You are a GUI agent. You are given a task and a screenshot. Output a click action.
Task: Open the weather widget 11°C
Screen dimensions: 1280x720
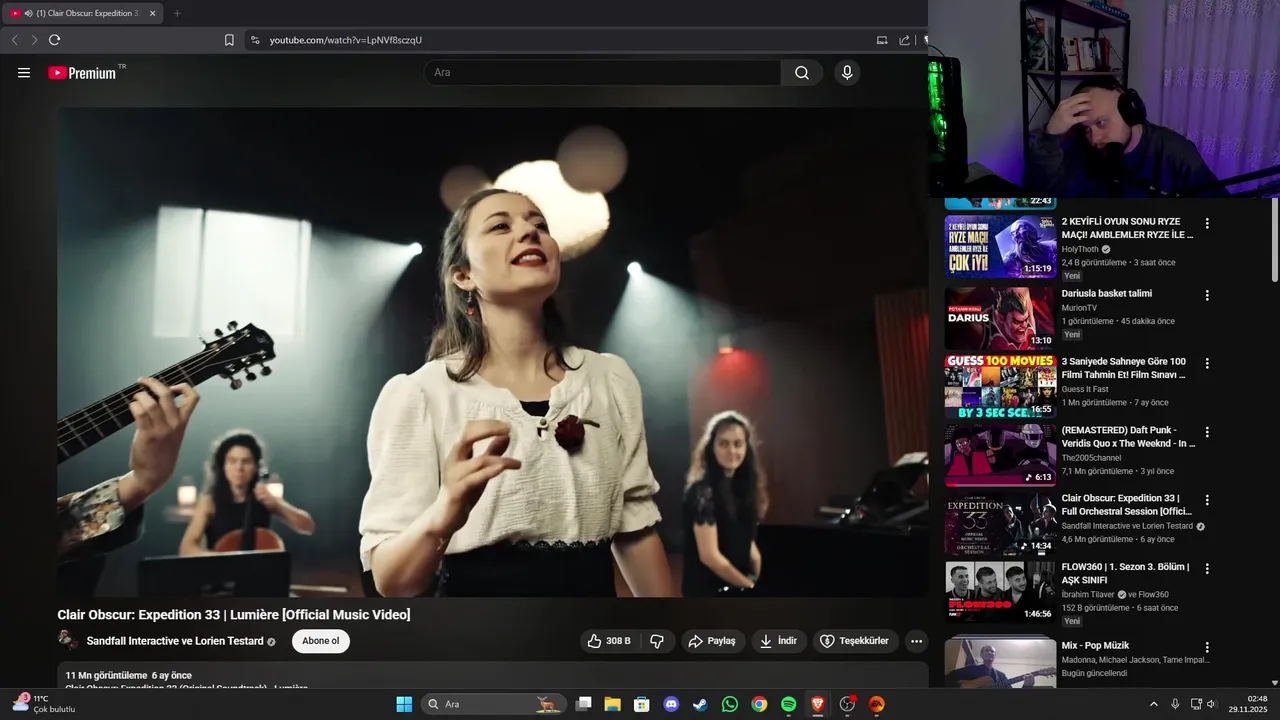[42, 704]
